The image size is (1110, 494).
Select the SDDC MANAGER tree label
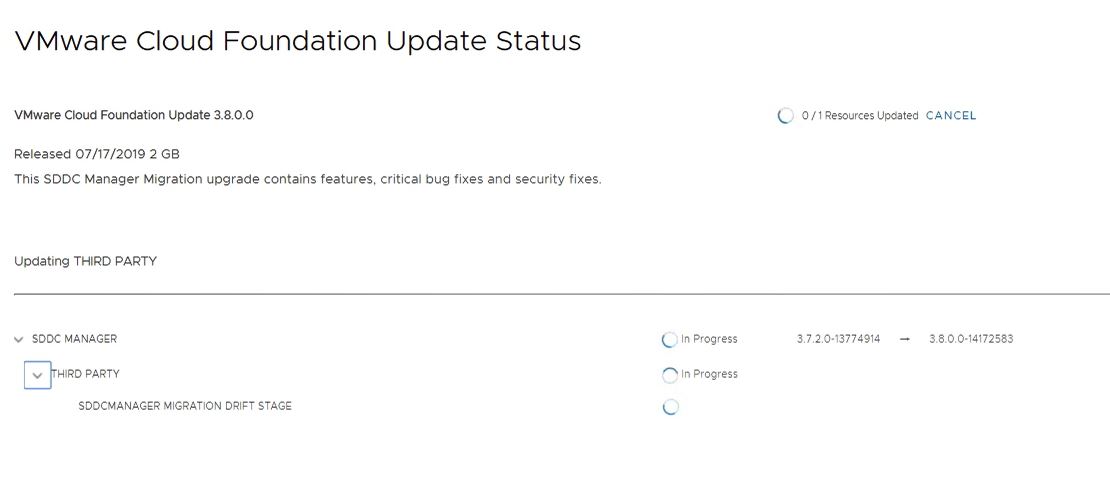point(74,339)
